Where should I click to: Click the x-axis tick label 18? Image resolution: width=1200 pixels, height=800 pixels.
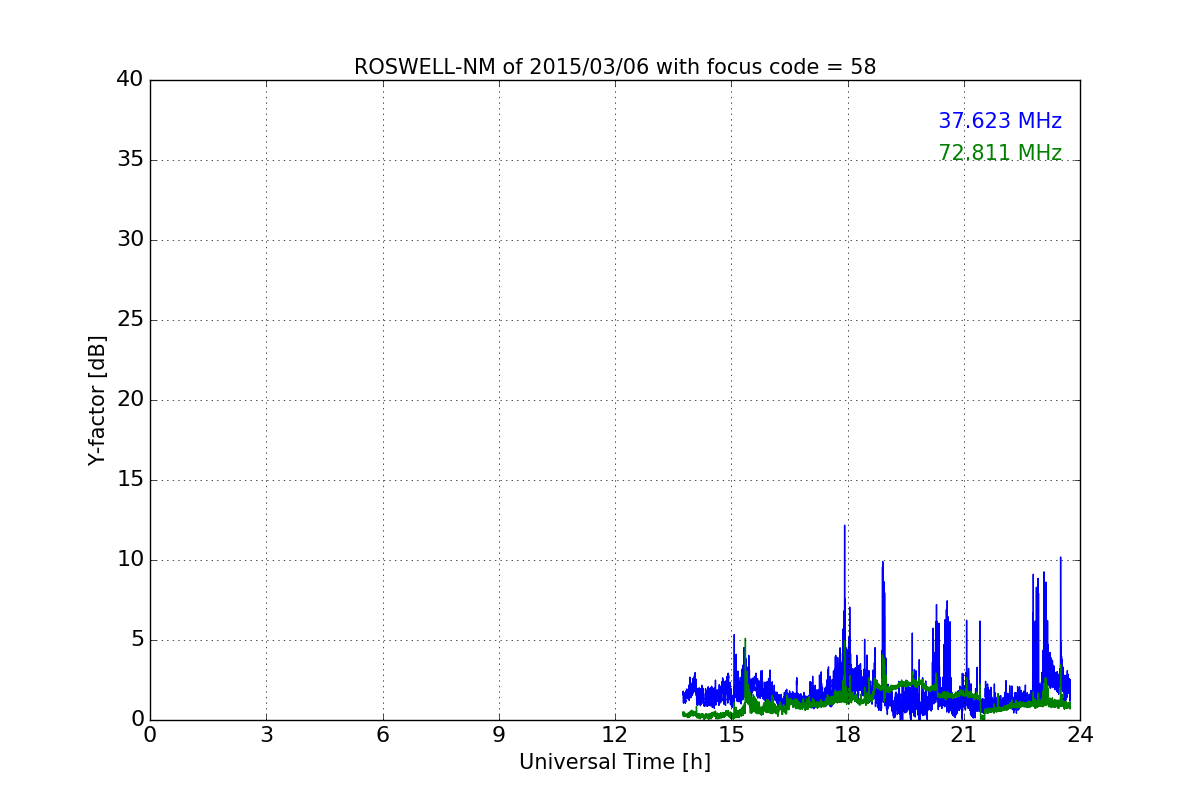coord(847,735)
